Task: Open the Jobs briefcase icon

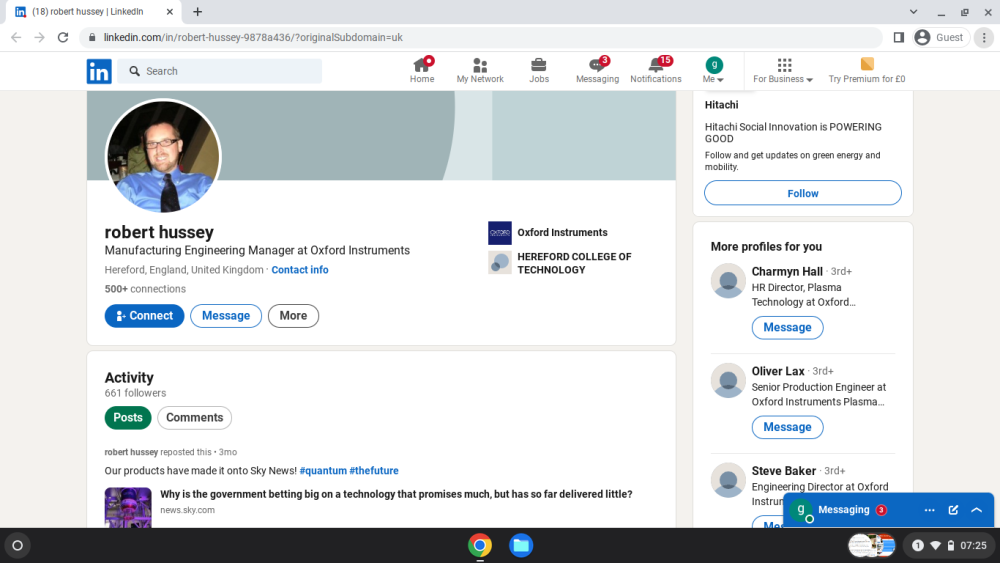Action: [x=538, y=70]
